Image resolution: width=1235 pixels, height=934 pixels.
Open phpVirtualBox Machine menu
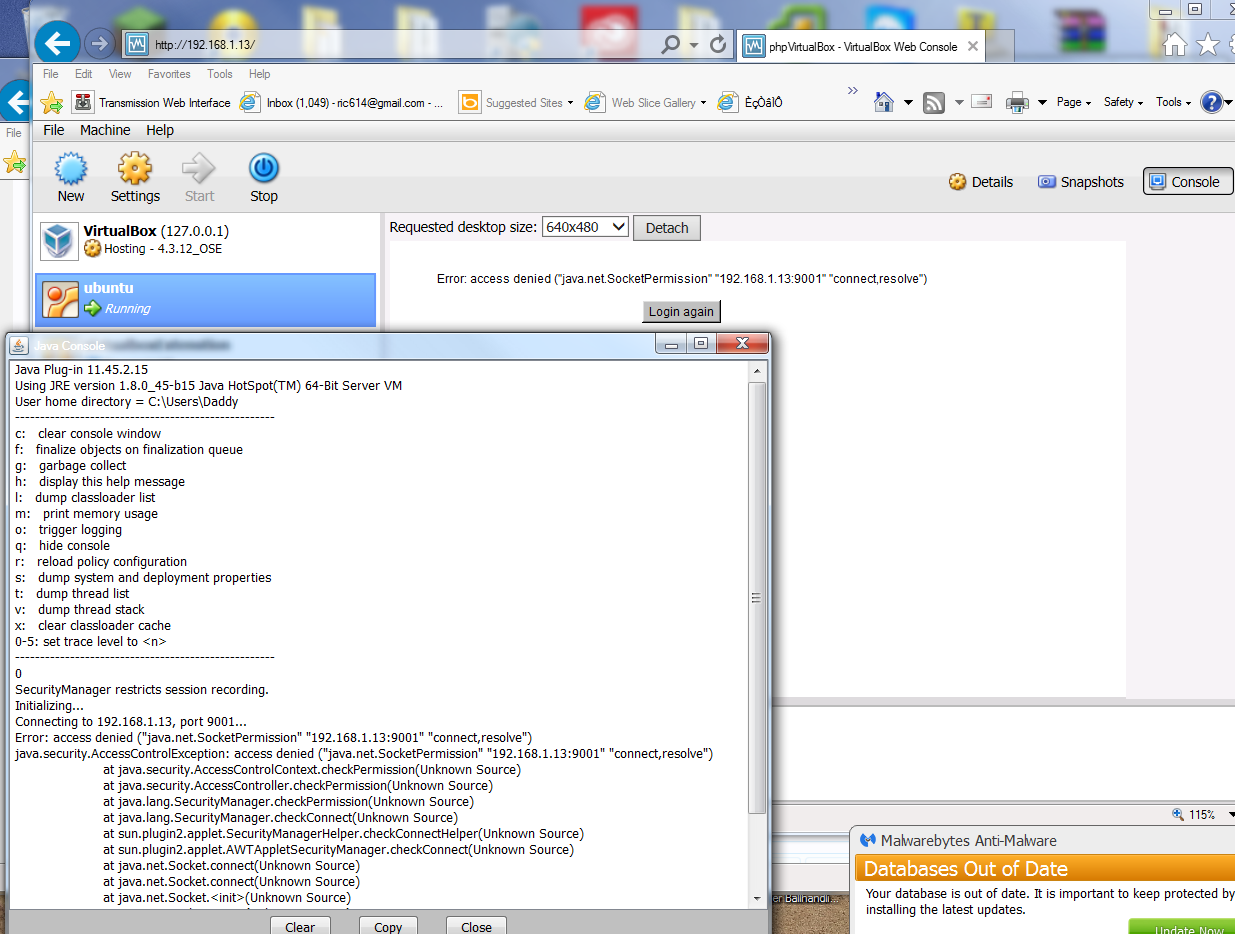point(105,130)
